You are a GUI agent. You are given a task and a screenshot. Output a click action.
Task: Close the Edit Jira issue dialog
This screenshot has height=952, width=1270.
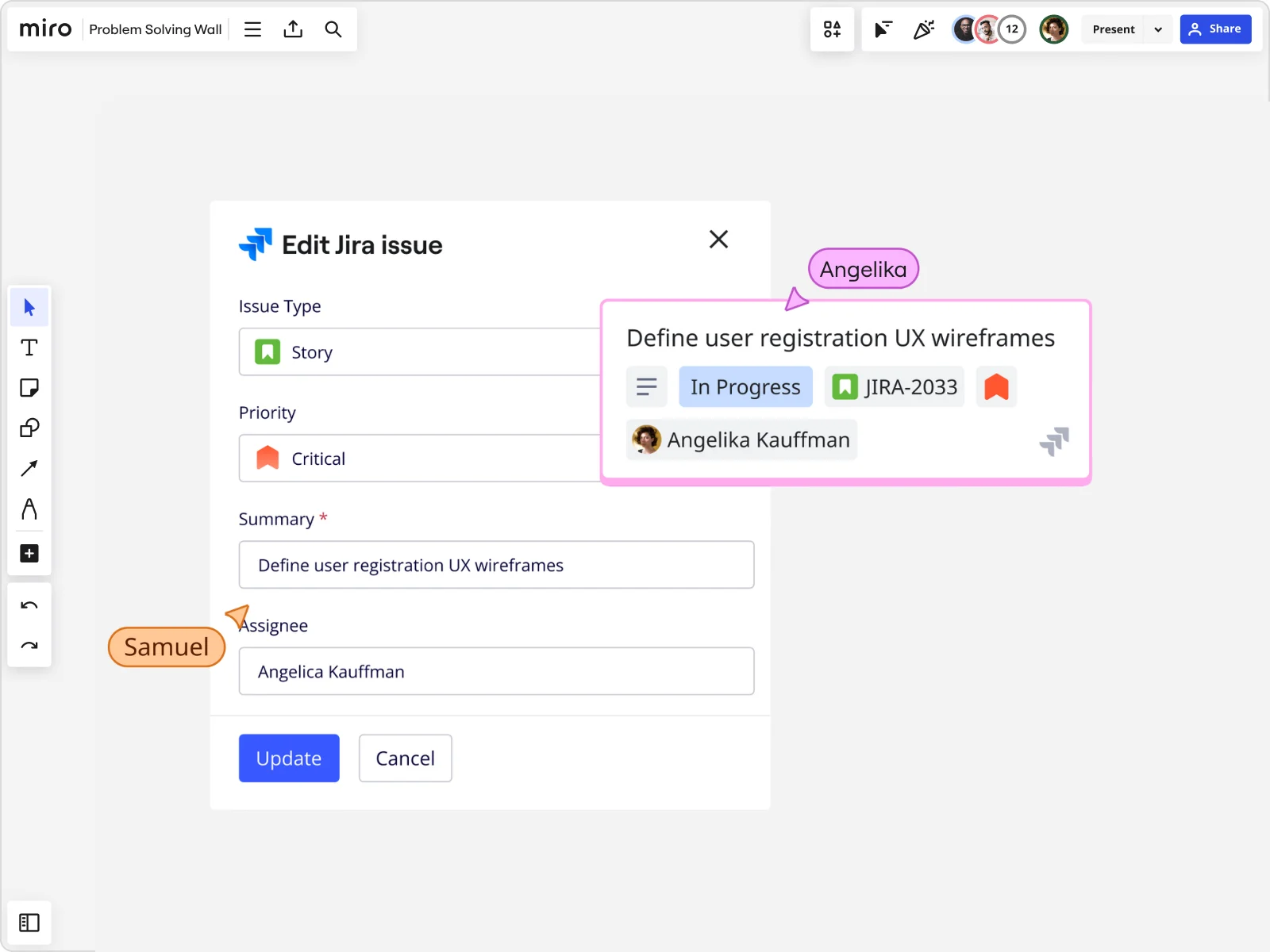pos(718,239)
